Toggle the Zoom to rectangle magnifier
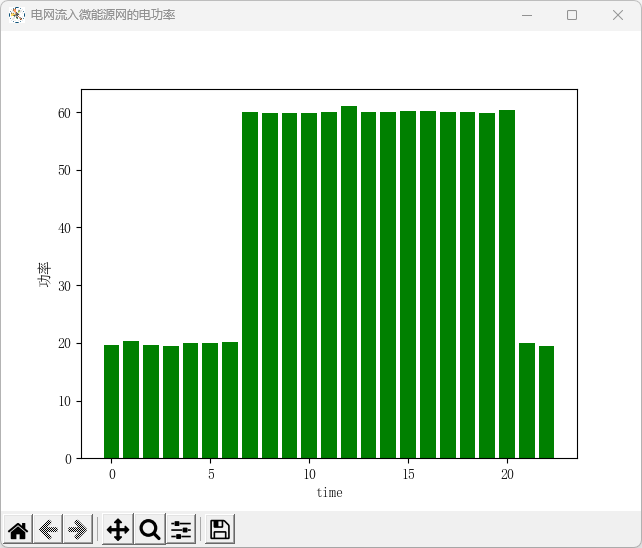Screen dimensions: 642x548 click(150, 530)
